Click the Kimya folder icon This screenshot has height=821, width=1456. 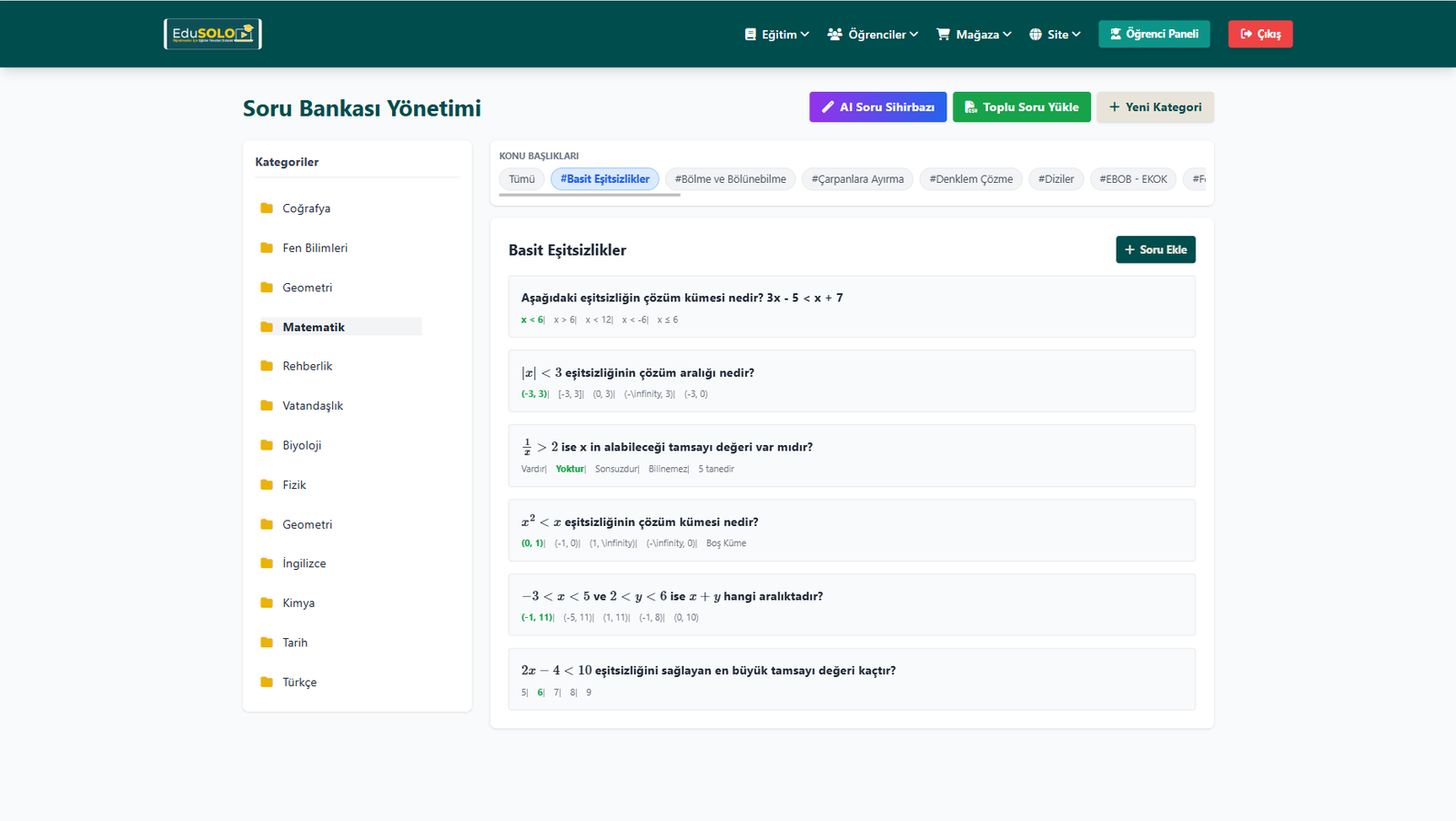pyautogui.click(x=267, y=603)
